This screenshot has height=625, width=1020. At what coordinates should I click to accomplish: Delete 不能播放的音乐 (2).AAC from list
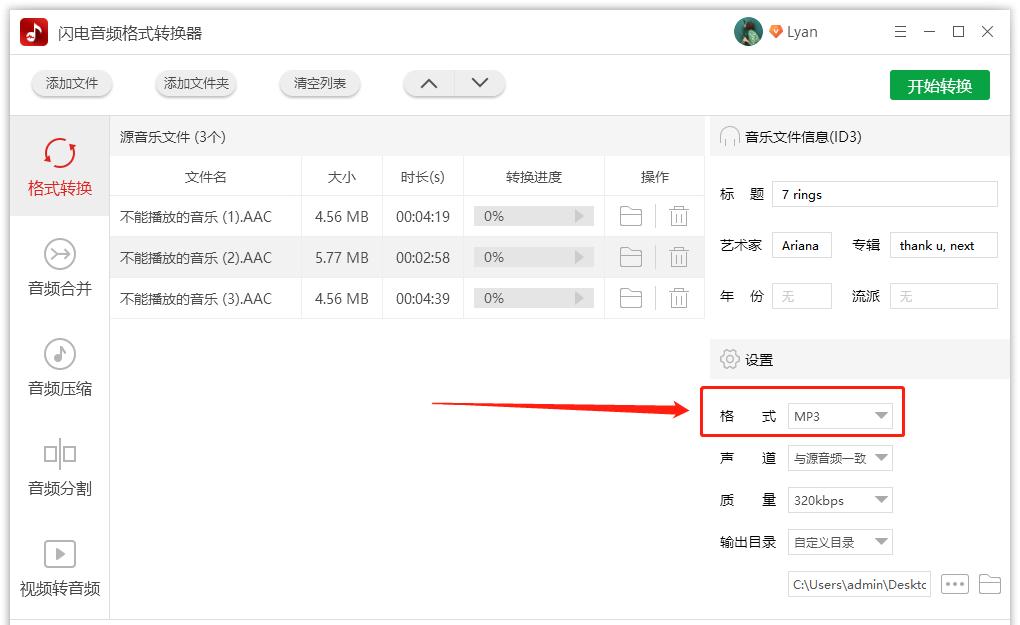tap(679, 257)
